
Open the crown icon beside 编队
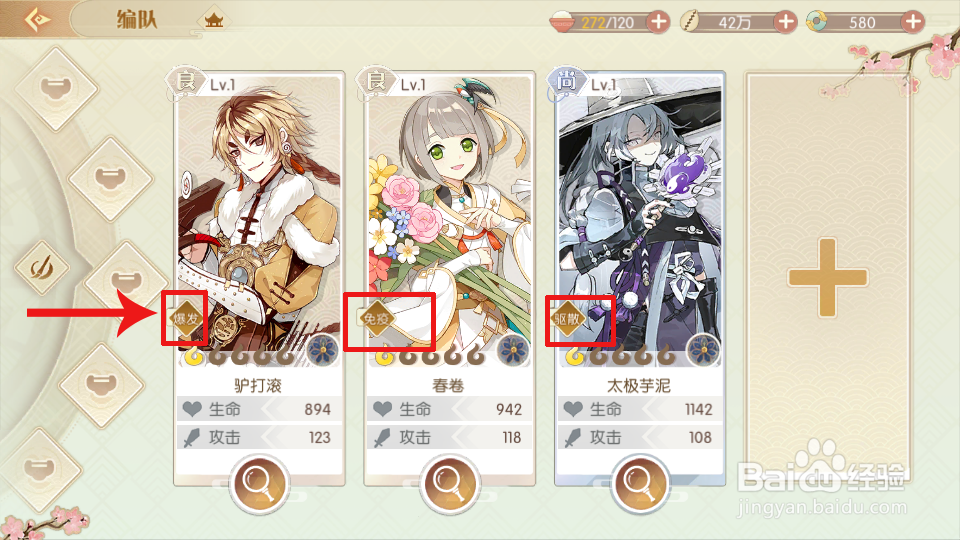point(213,20)
